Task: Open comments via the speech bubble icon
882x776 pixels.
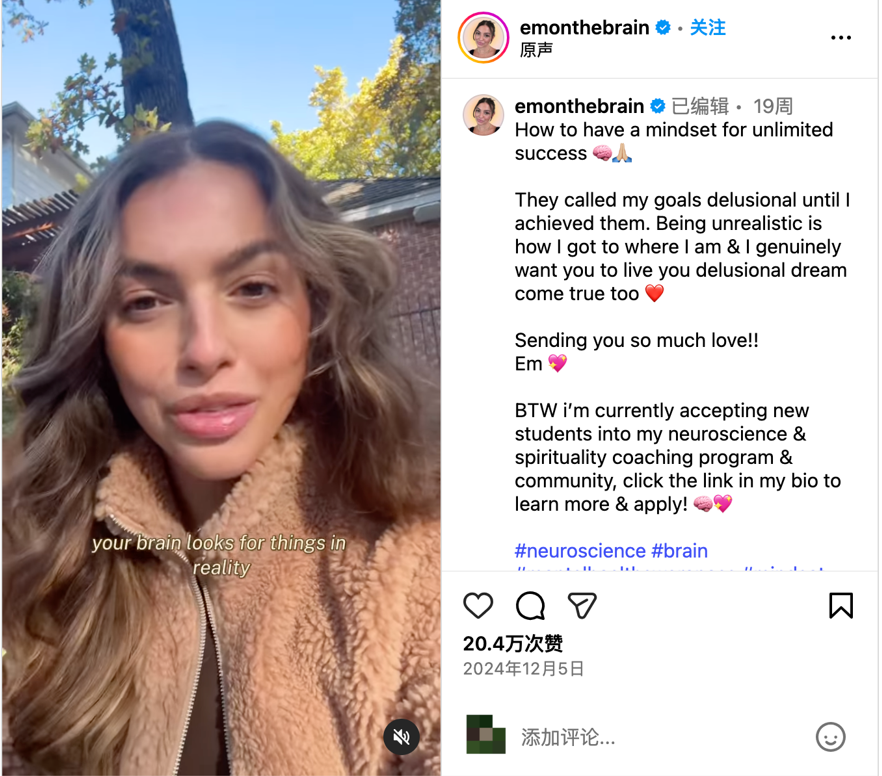Action: [530, 606]
